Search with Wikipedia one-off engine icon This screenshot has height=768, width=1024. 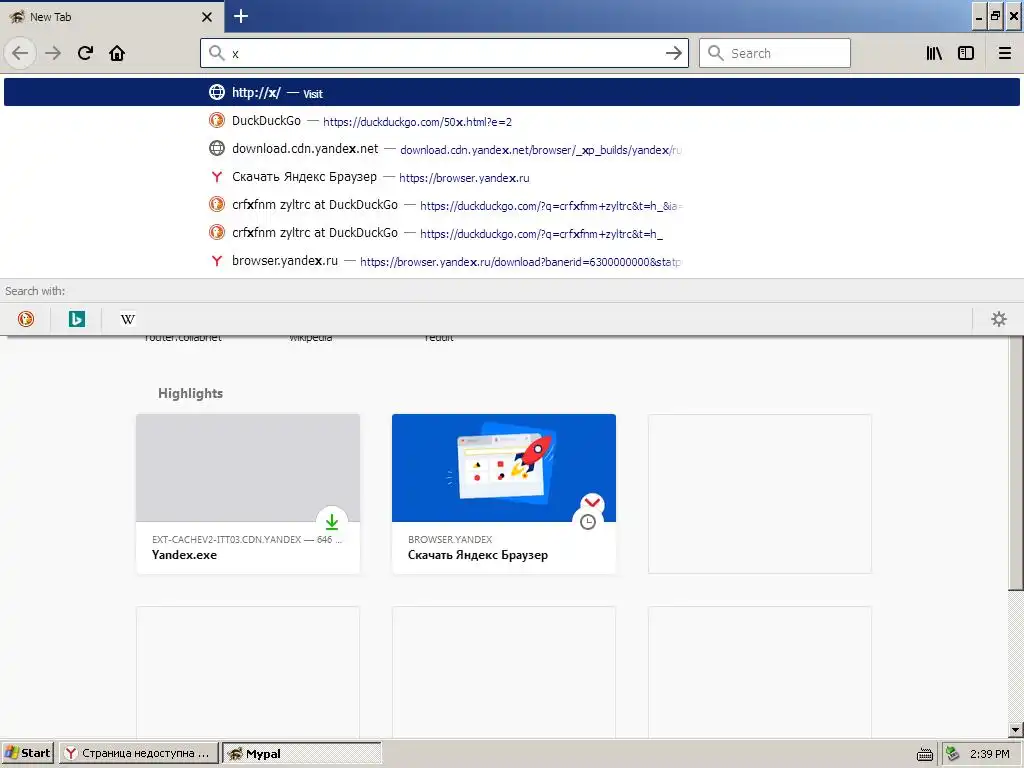point(128,319)
